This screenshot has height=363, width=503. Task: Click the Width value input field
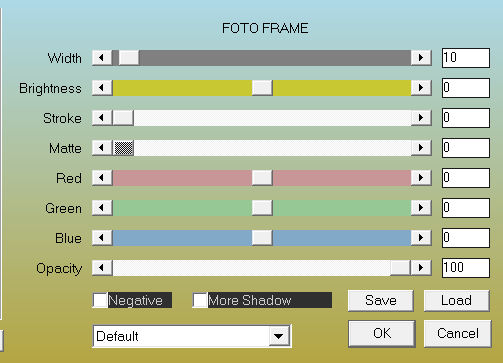tap(466, 58)
